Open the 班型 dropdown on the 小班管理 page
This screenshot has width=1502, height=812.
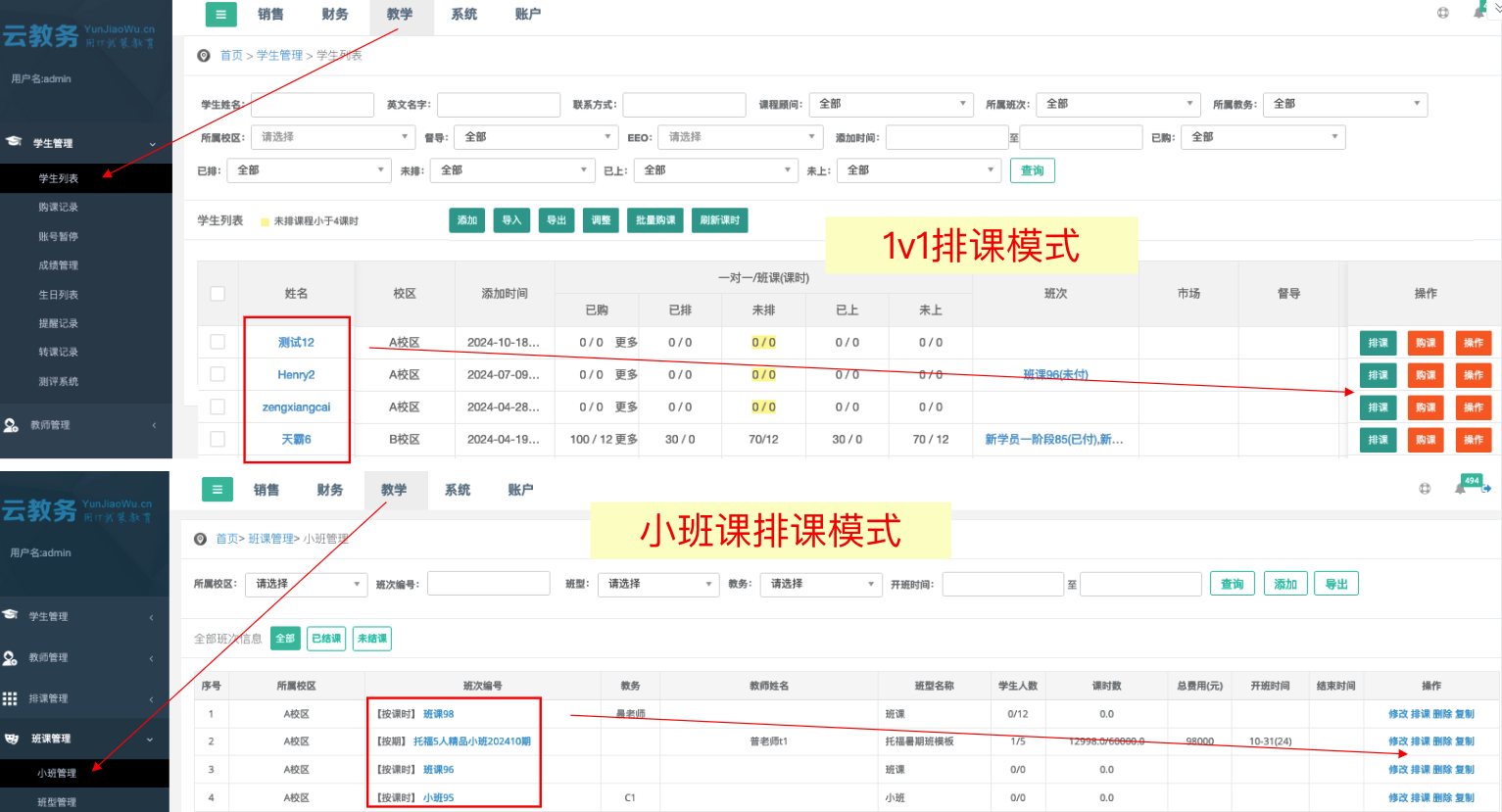coord(658,584)
